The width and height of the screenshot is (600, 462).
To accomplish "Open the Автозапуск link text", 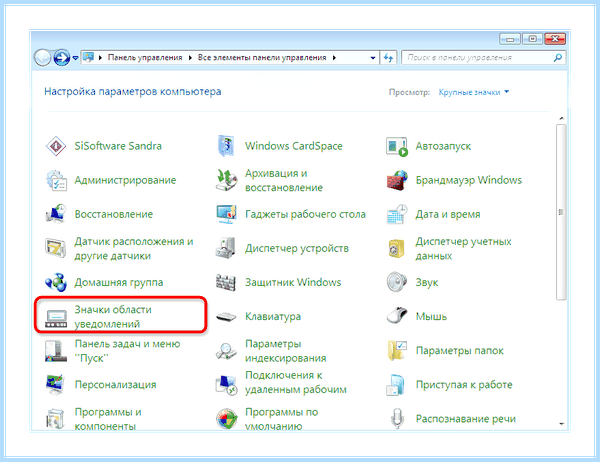I will tap(443, 146).
